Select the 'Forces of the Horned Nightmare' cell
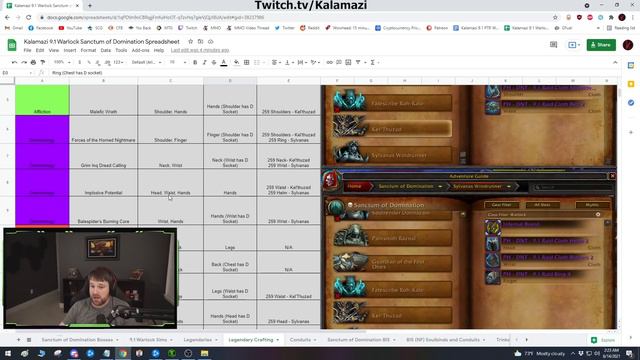Viewport: 640px width, 360px height. click(103, 130)
